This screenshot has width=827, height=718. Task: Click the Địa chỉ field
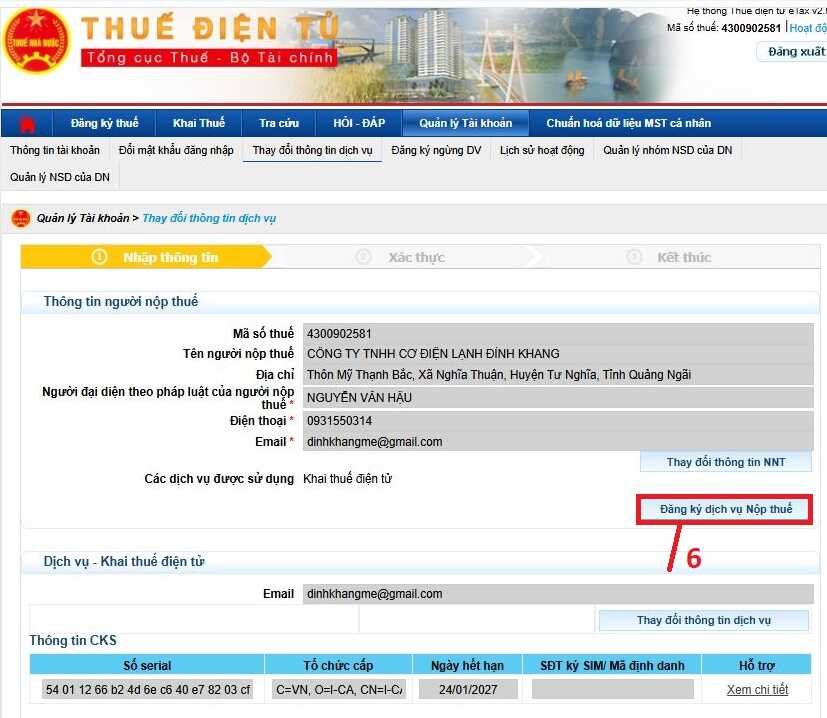pyautogui.click(x=558, y=375)
